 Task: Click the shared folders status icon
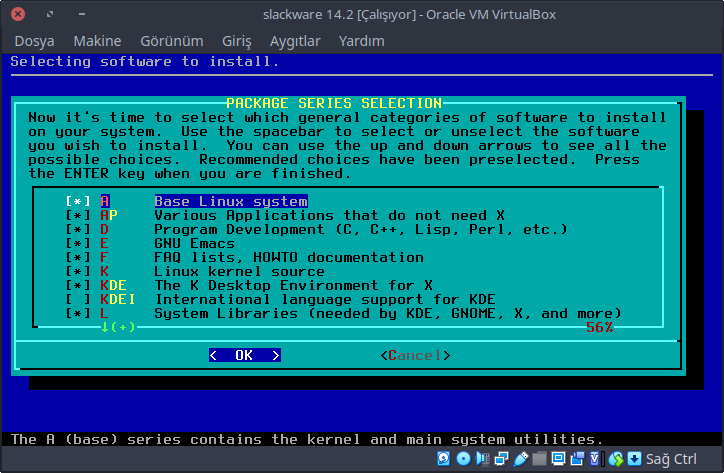pyautogui.click(x=539, y=459)
